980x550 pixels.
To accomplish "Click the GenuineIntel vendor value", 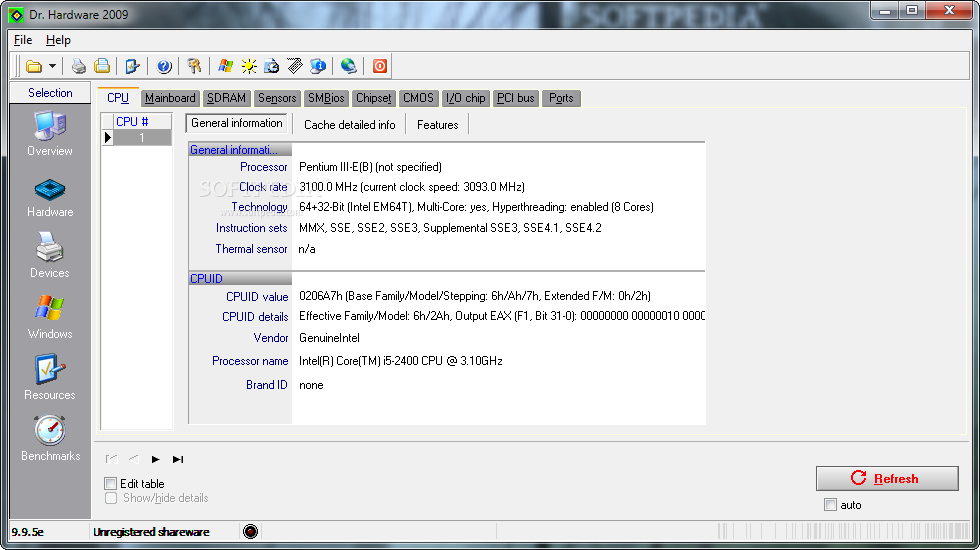I will pos(329,338).
